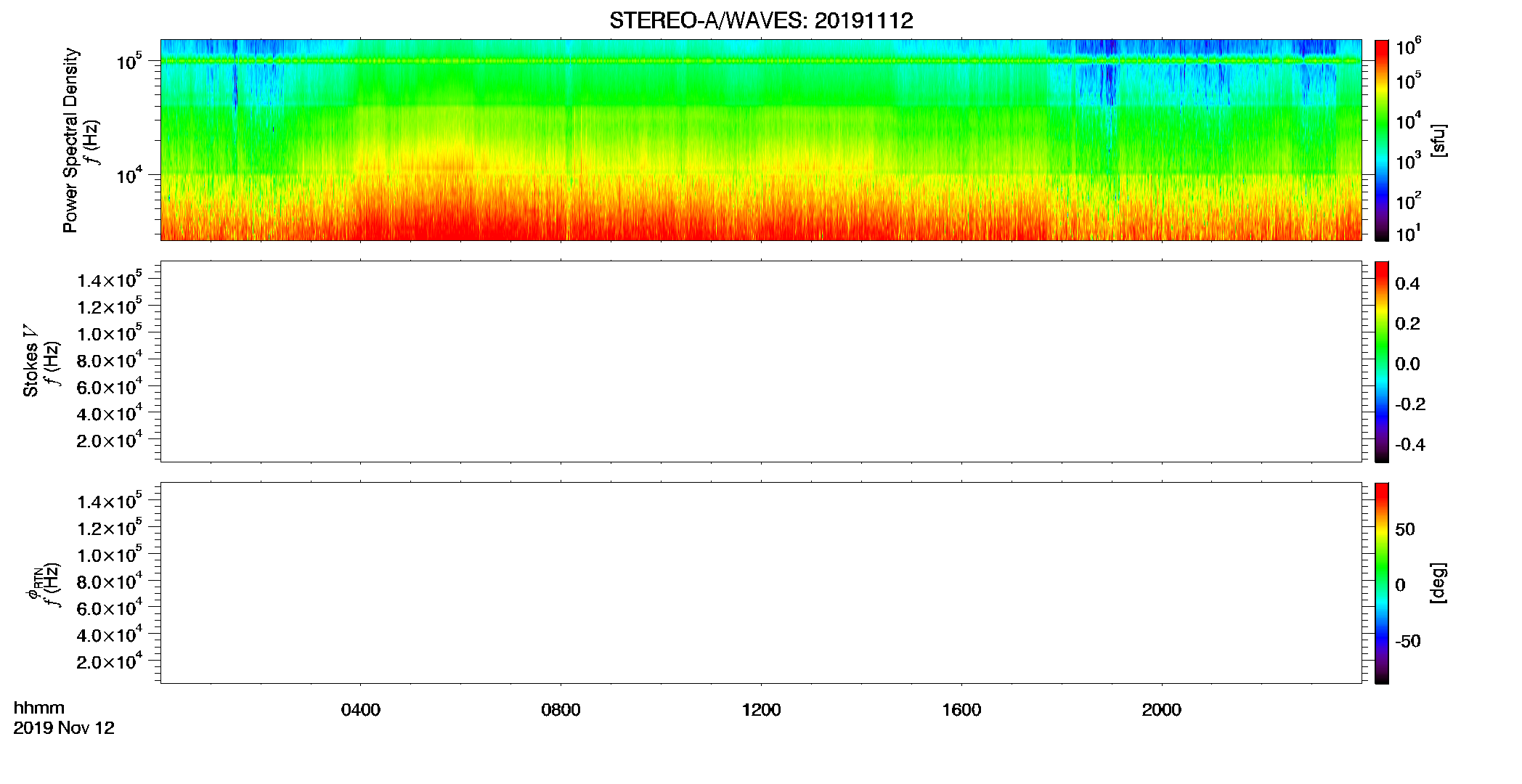The width and height of the screenshot is (1522, 784).
Task: Click the Power Spectral Density colorbar
Action: [x=1381, y=140]
